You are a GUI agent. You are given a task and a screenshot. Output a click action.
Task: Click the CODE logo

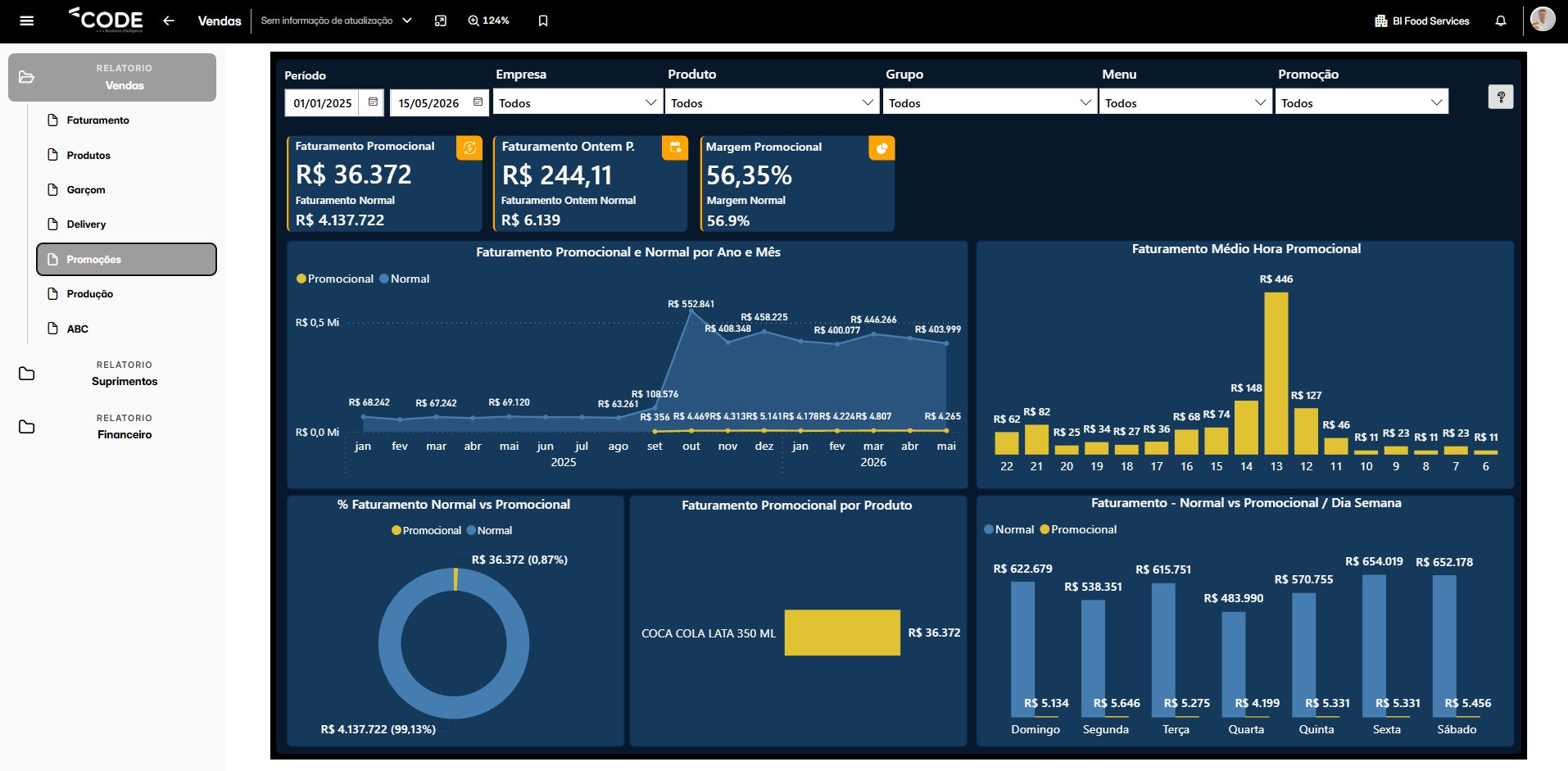pos(106,20)
